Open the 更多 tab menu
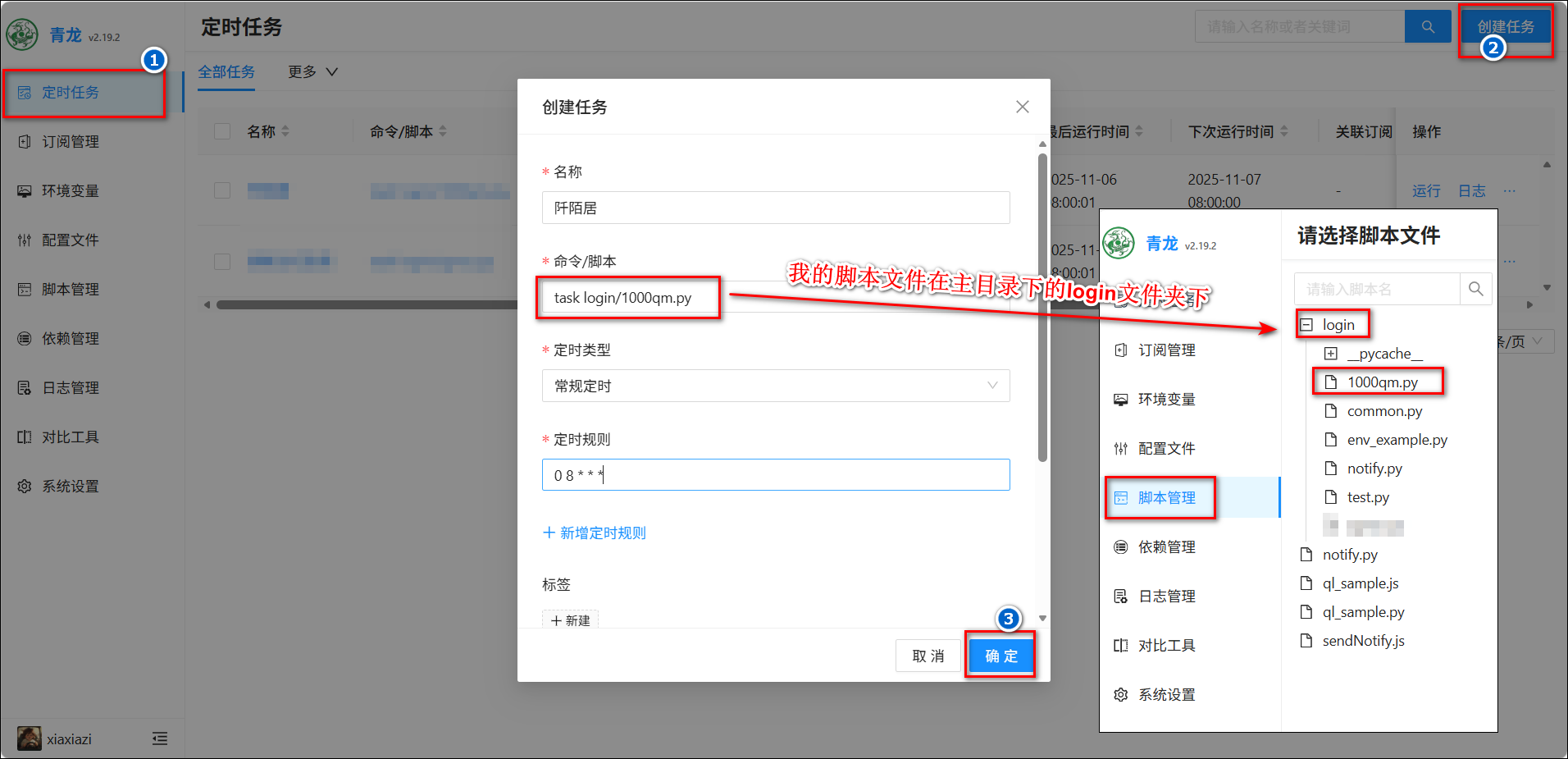This screenshot has height=759, width=1568. (x=312, y=72)
